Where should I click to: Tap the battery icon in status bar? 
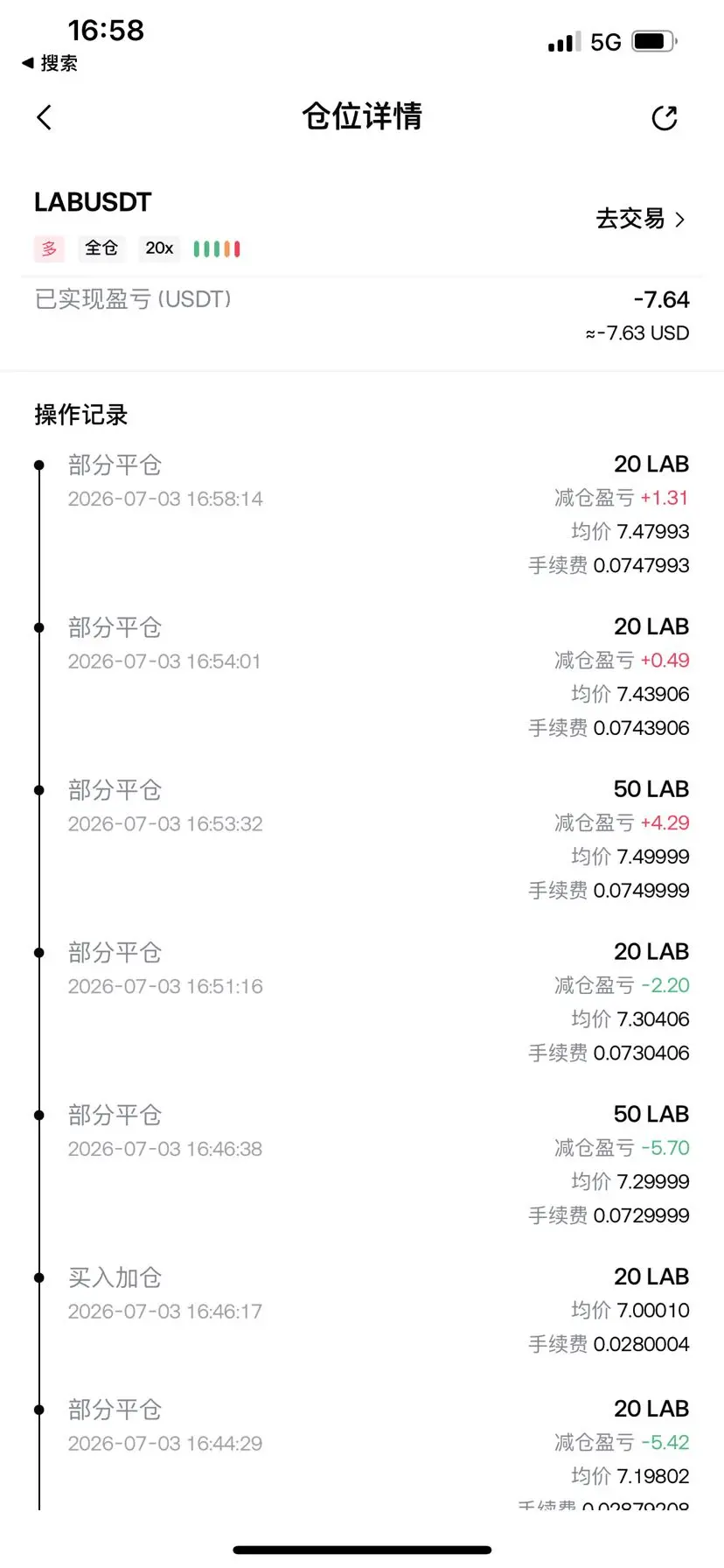click(x=654, y=41)
